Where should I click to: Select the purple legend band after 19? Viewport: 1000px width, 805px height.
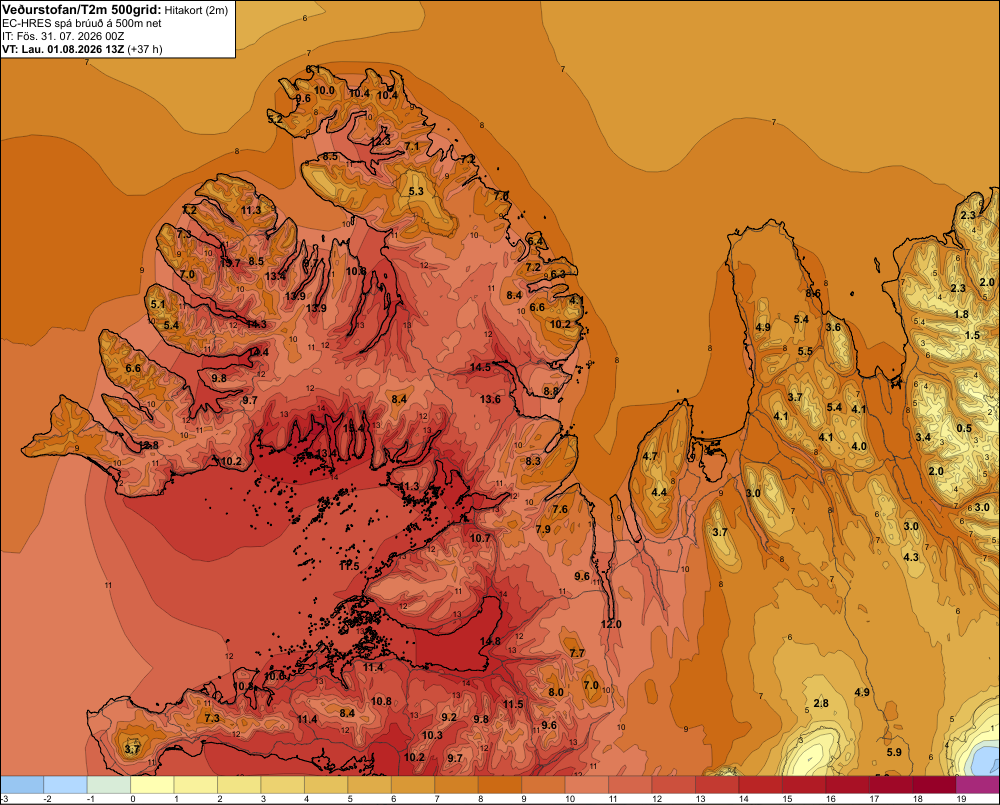pyautogui.click(x=978, y=785)
